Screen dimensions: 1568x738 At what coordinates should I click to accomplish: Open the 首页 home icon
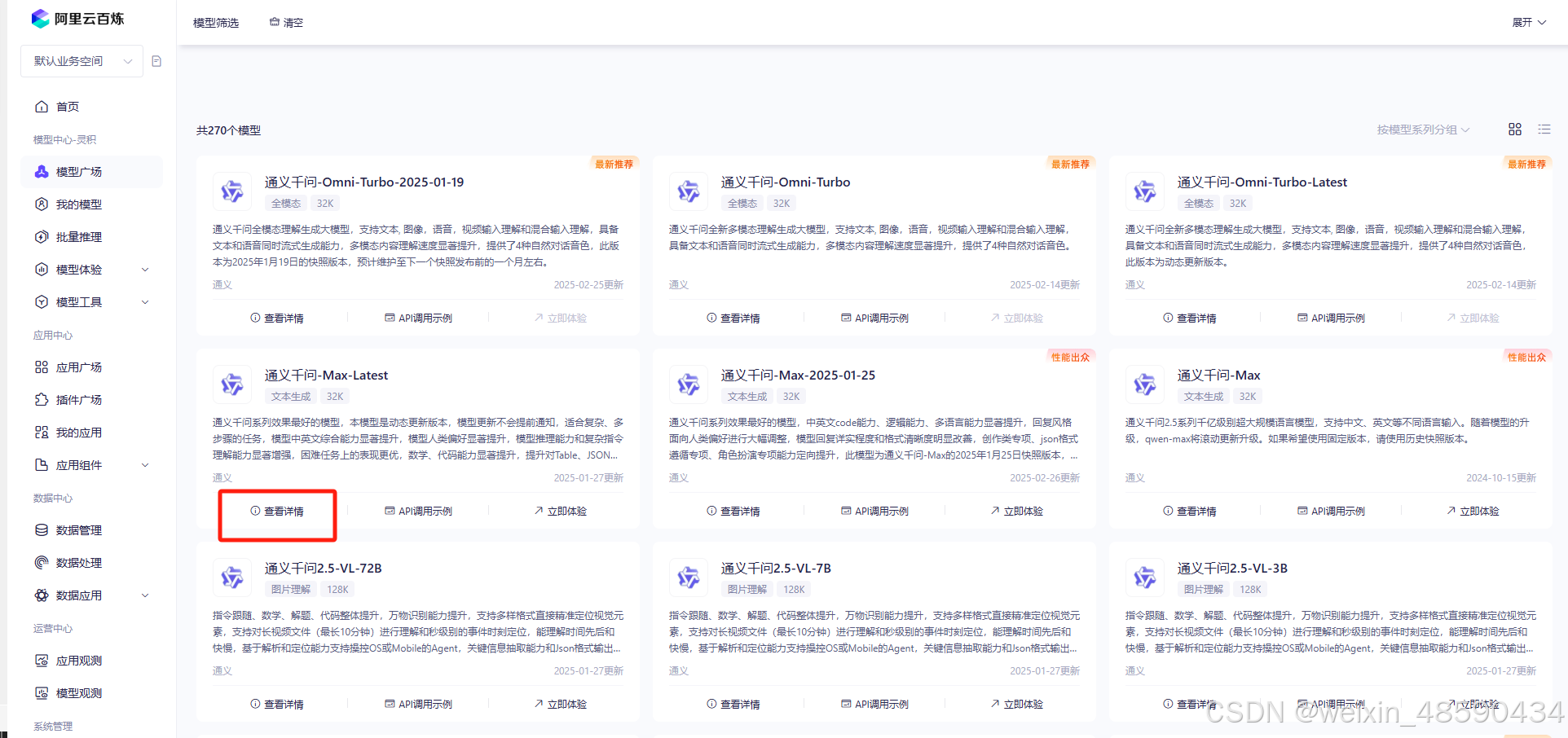(x=42, y=107)
